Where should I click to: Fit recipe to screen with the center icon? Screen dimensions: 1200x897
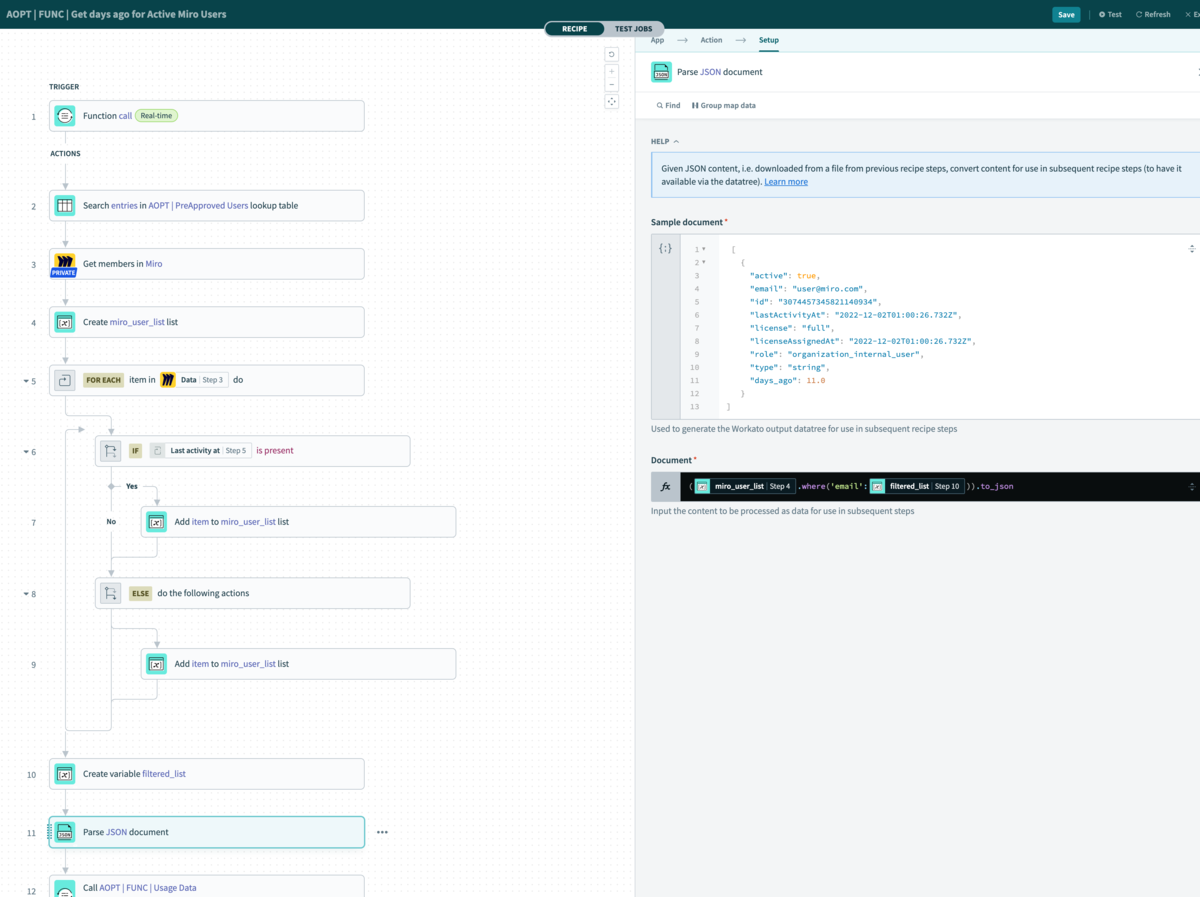[611, 101]
